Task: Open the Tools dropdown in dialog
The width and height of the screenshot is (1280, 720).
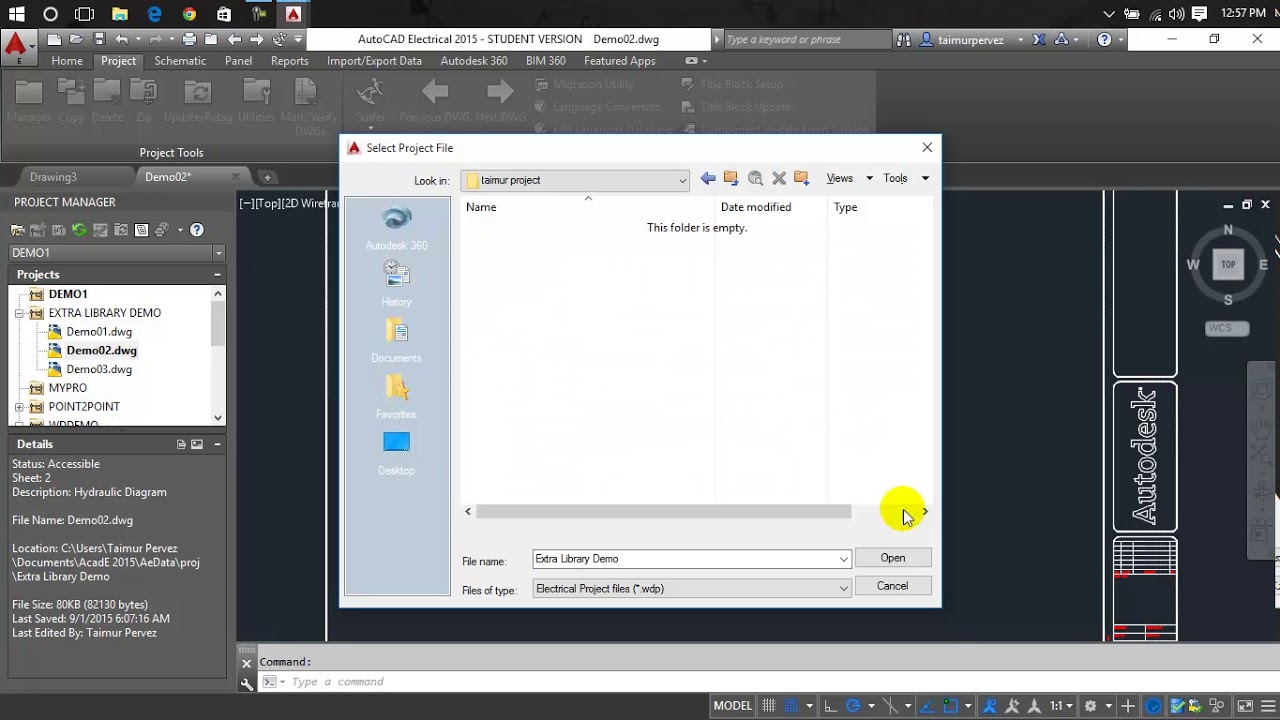Action: pos(906,178)
